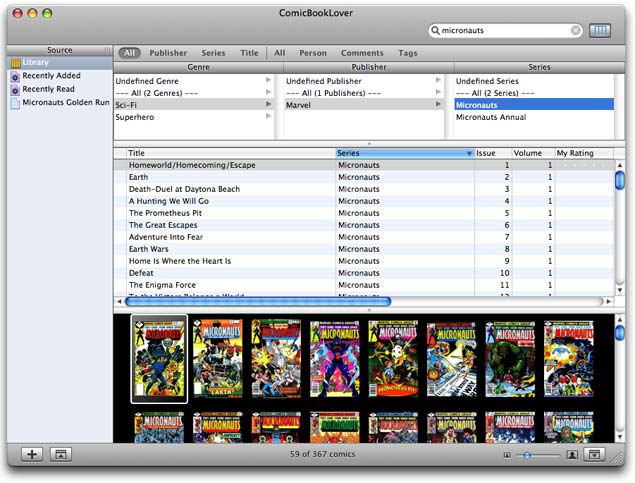
Task: Expand the Marvel publisher arrow
Action: [x=438, y=104]
